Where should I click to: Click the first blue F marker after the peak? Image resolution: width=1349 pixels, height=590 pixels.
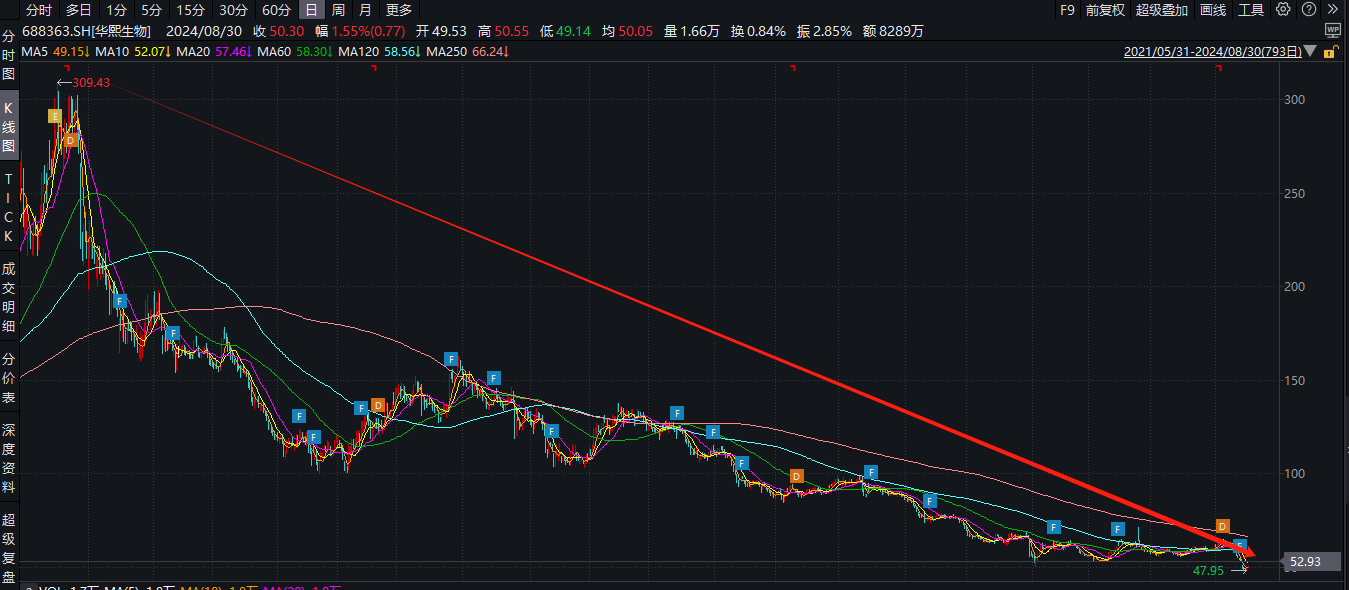click(119, 300)
